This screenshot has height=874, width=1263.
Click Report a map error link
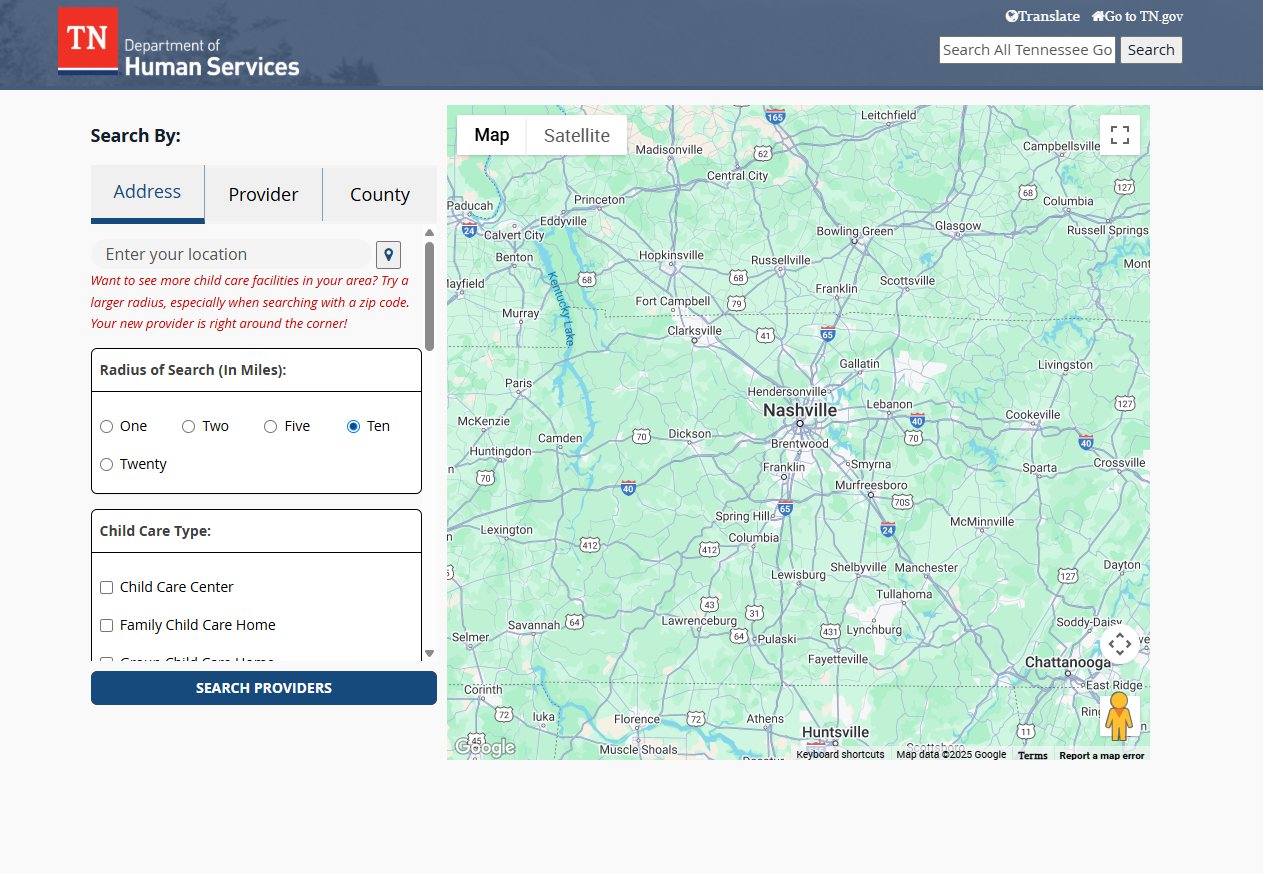[1102, 756]
